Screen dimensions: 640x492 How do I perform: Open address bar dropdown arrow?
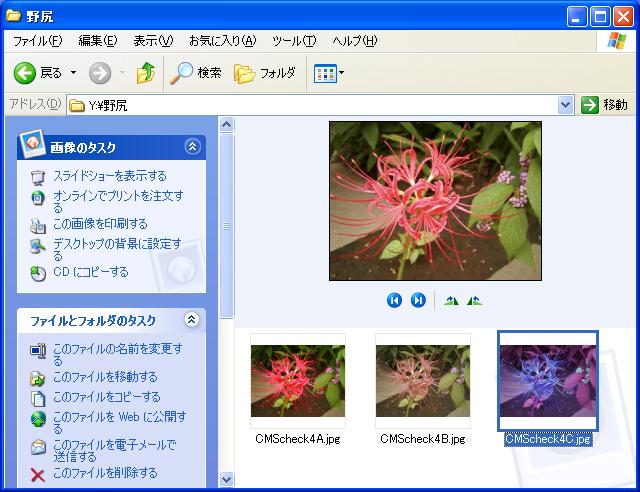click(566, 105)
